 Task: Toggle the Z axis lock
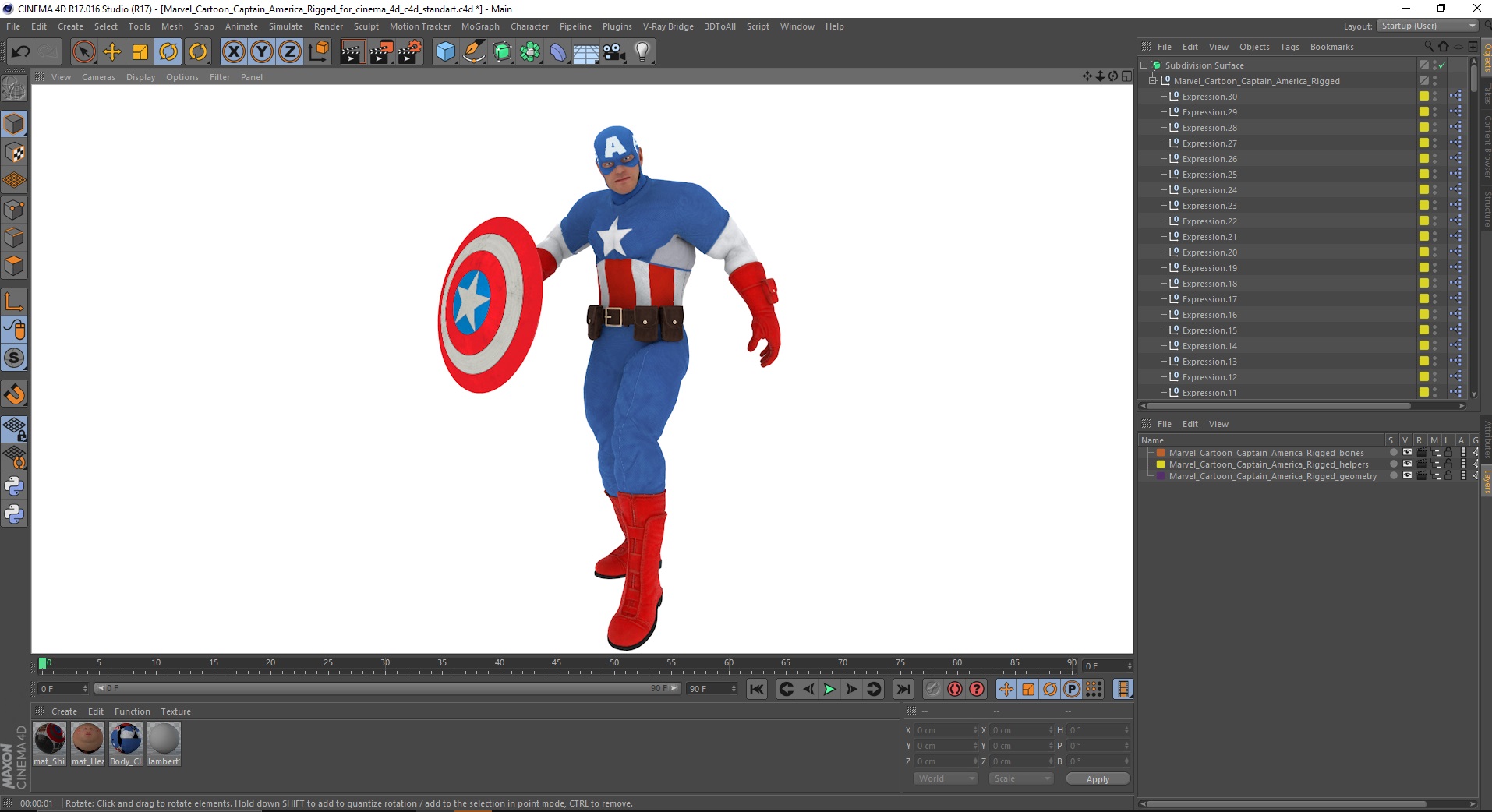coord(290,52)
